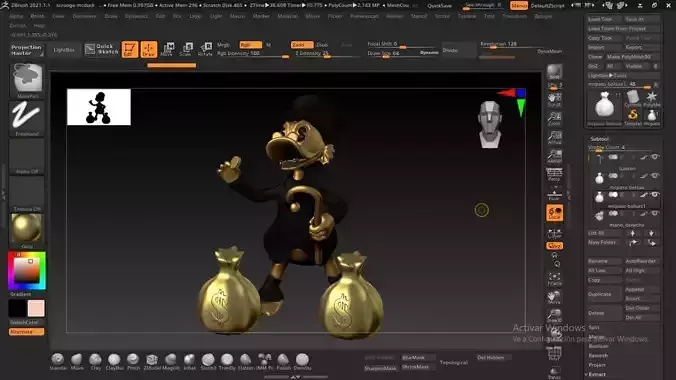This screenshot has width=676, height=380.
Task: Toggle the Floor grid icon
Action: click(554, 194)
